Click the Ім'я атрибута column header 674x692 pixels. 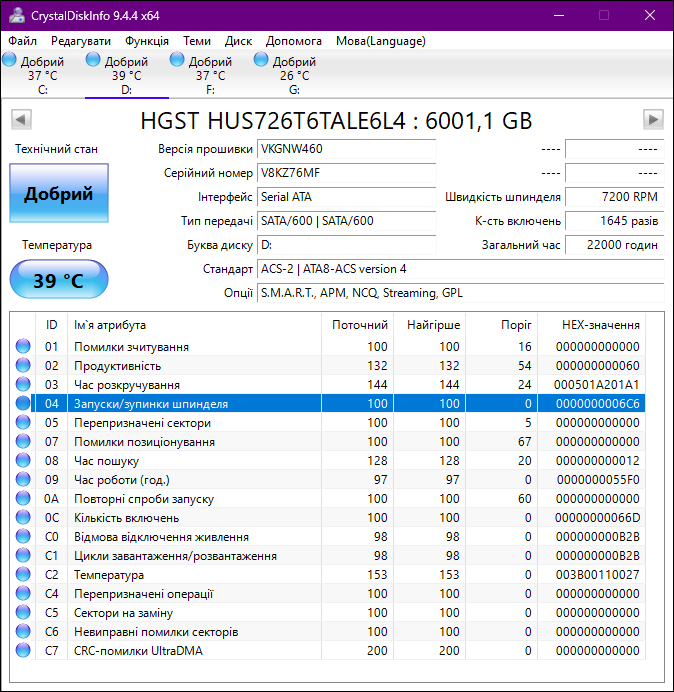pos(194,325)
